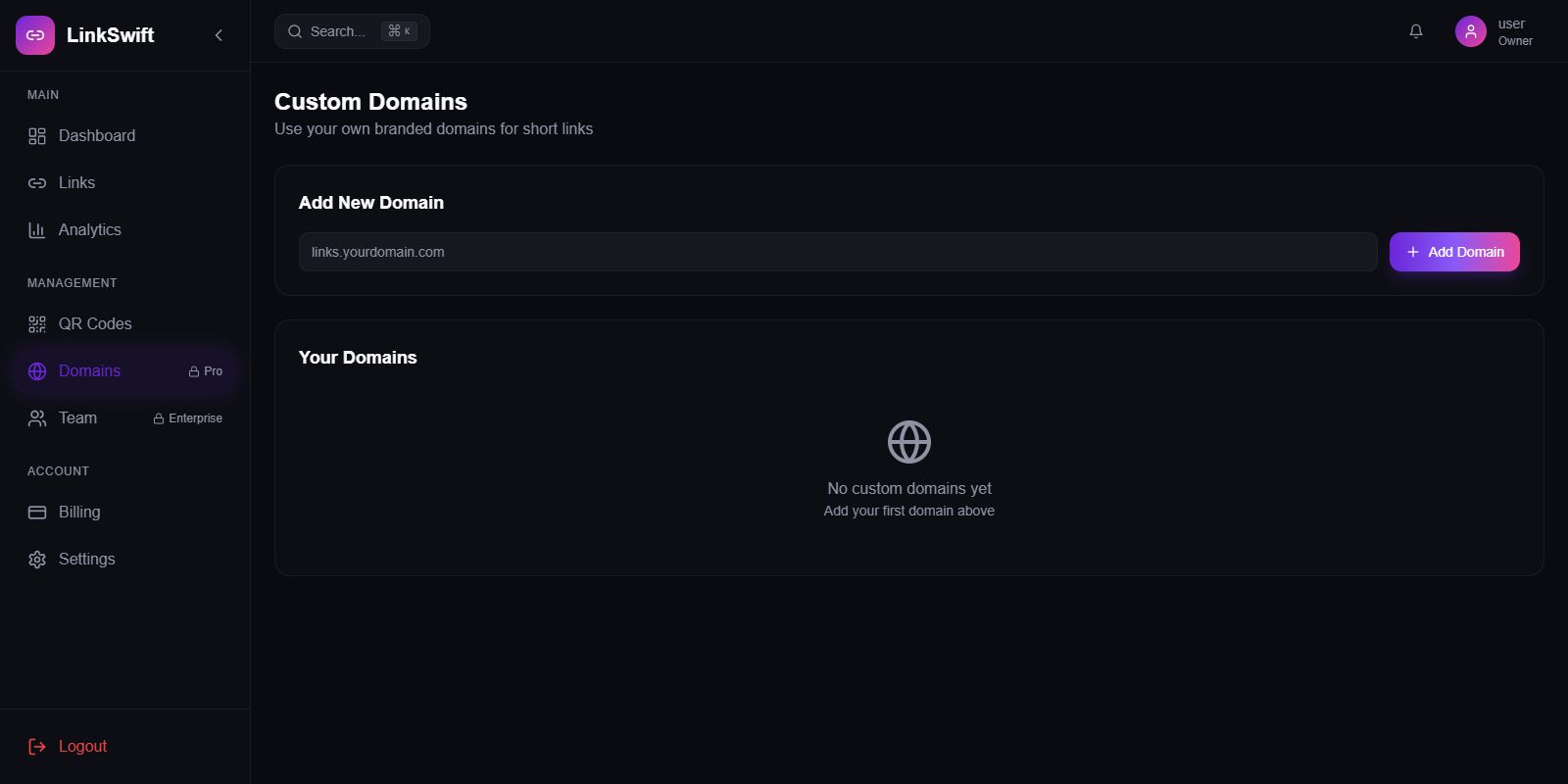This screenshot has height=784, width=1568.
Task: Click the Billing card icon
Action: [37, 513]
